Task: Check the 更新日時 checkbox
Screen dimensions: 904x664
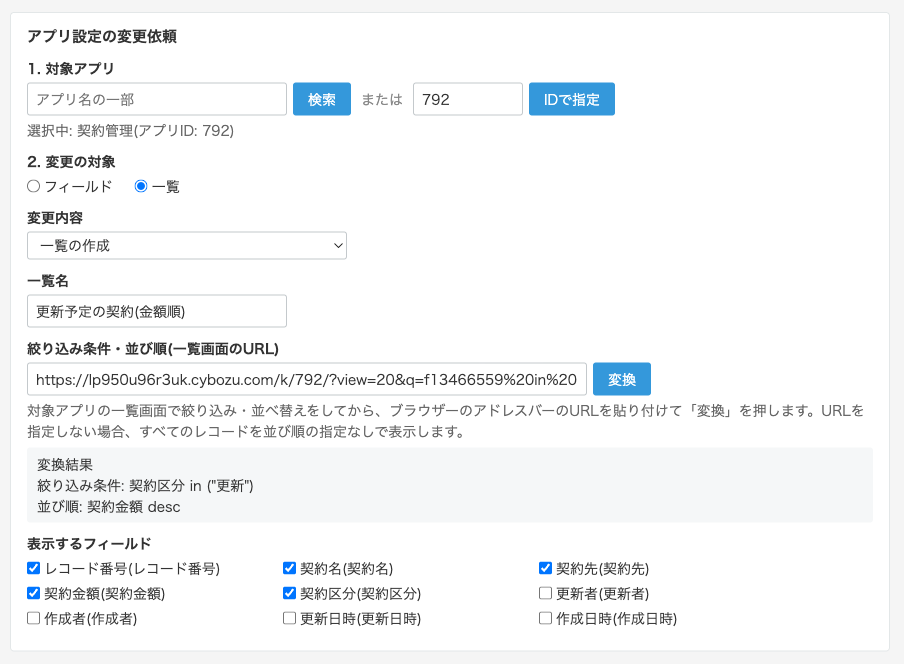Action: pos(289,618)
